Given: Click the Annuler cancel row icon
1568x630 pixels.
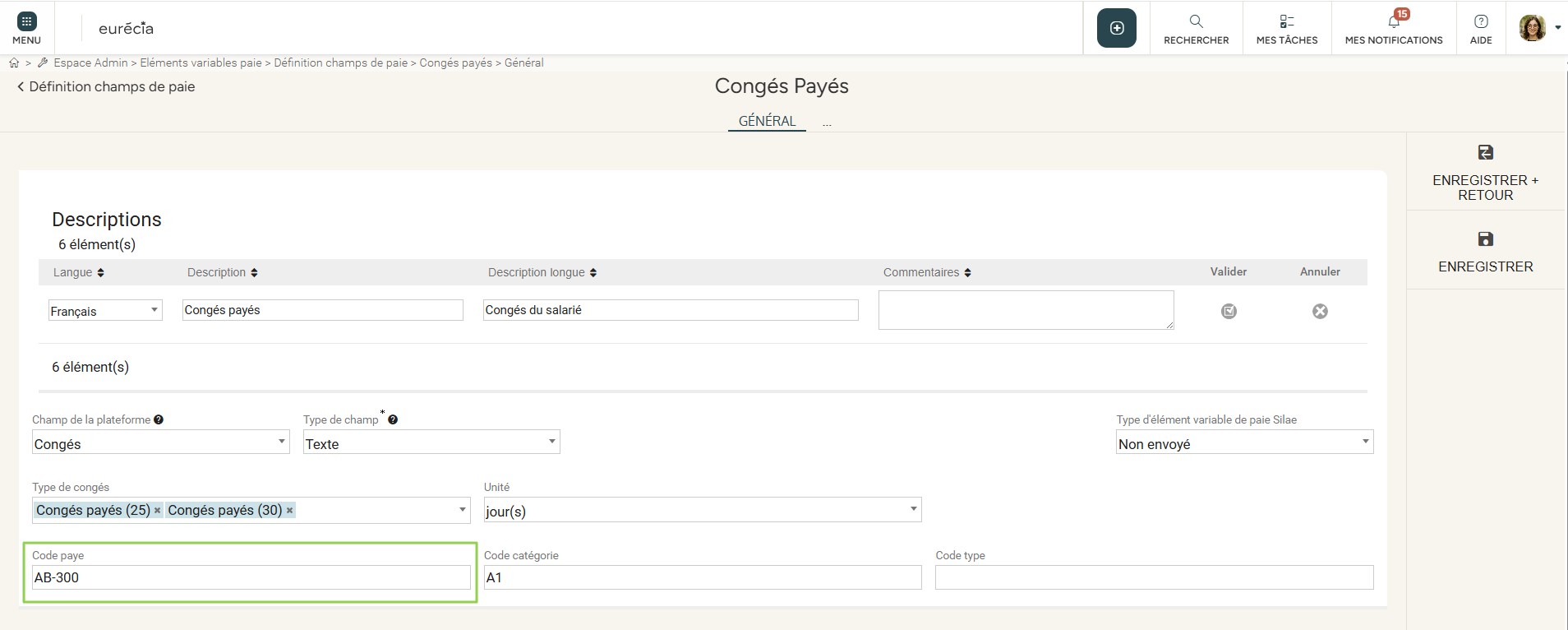Looking at the screenshot, I should pyautogui.click(x=1320, y=311).
